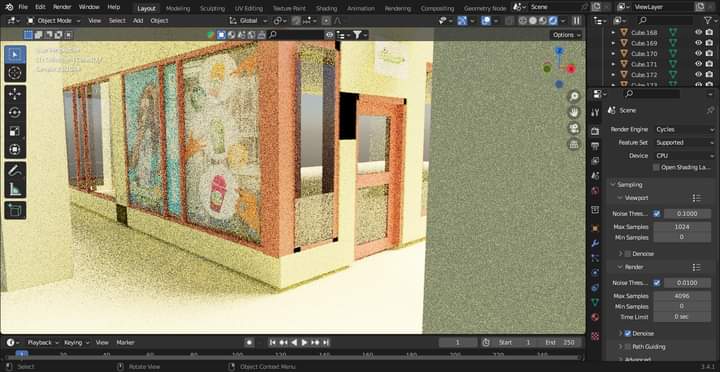The width and height of the screenshot is (720, 372).
Task: Open the Object properties tab
Action: tap(595, 228)
